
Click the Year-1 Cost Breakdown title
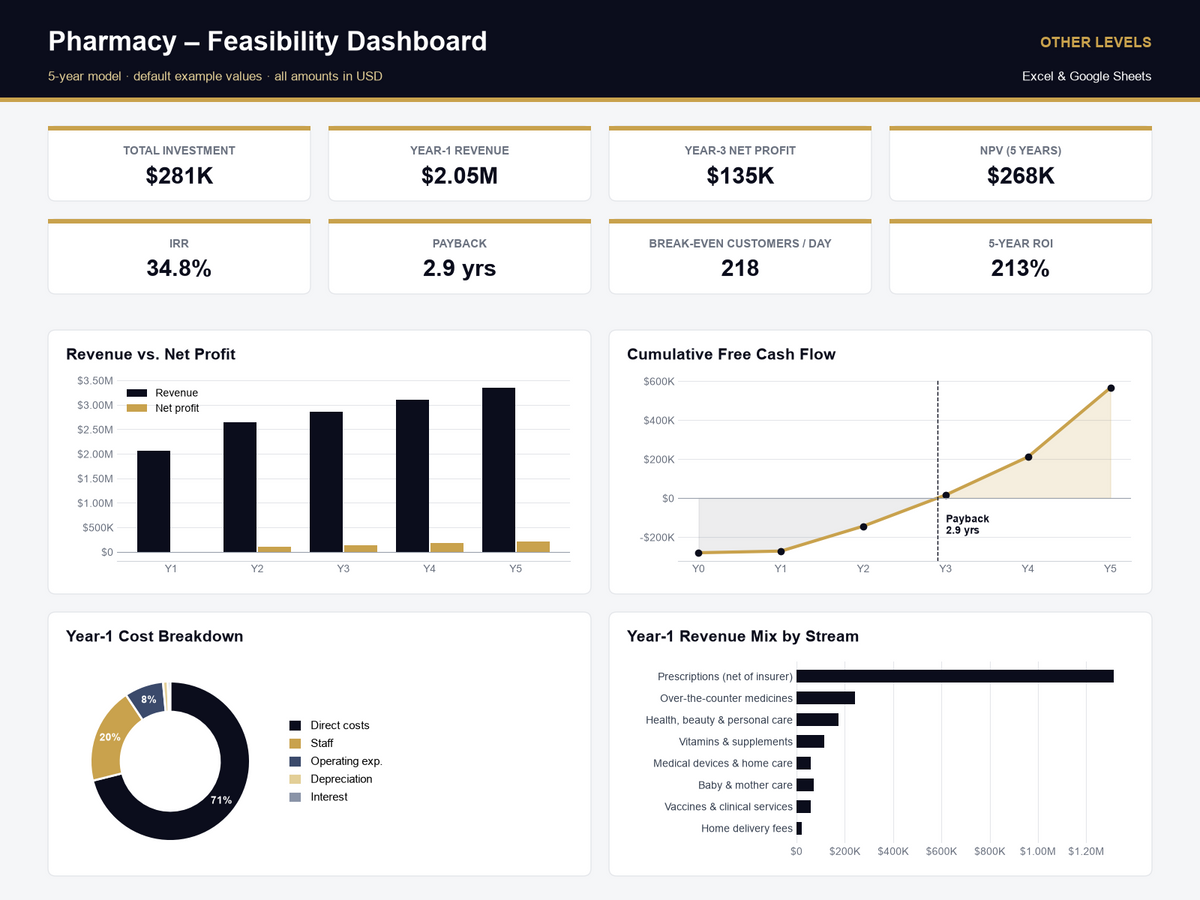(155, 636)
